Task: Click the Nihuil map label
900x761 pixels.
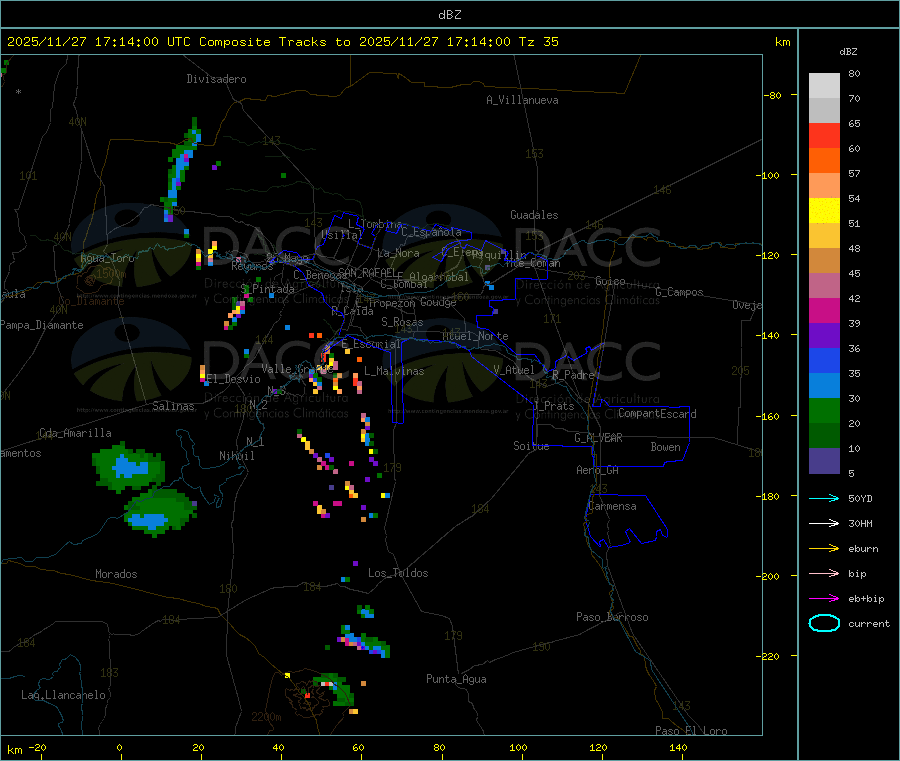Action: point(236,456)
